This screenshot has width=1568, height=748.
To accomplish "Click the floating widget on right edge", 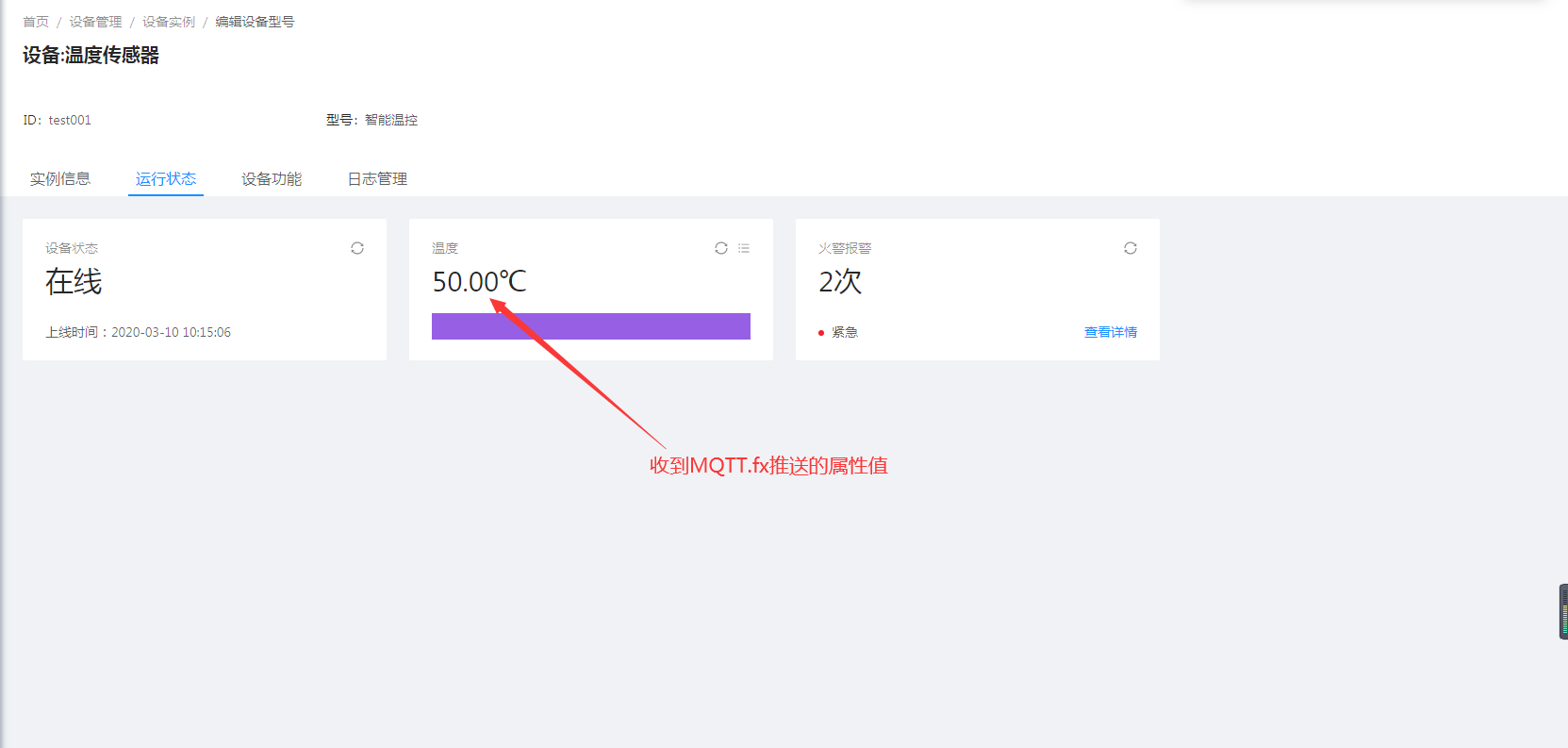I will [1562, 611].
